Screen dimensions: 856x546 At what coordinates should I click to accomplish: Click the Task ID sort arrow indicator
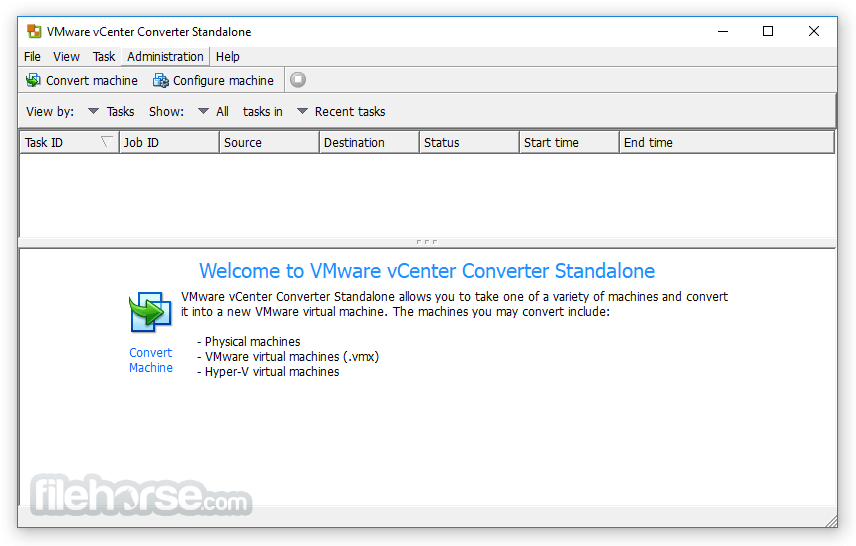click(107, 142)
